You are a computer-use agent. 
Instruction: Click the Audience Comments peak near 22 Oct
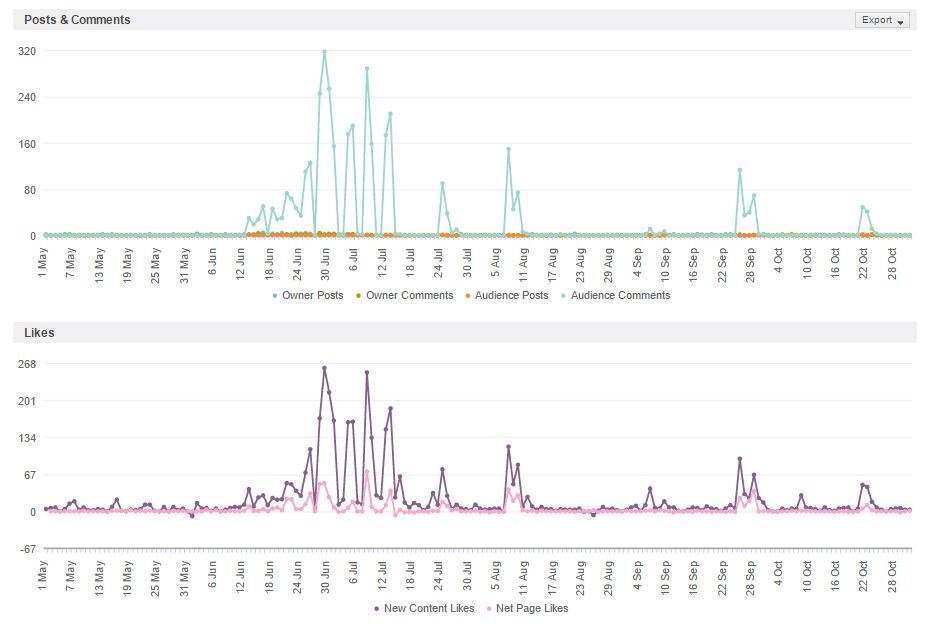click(x=862, y=207)
